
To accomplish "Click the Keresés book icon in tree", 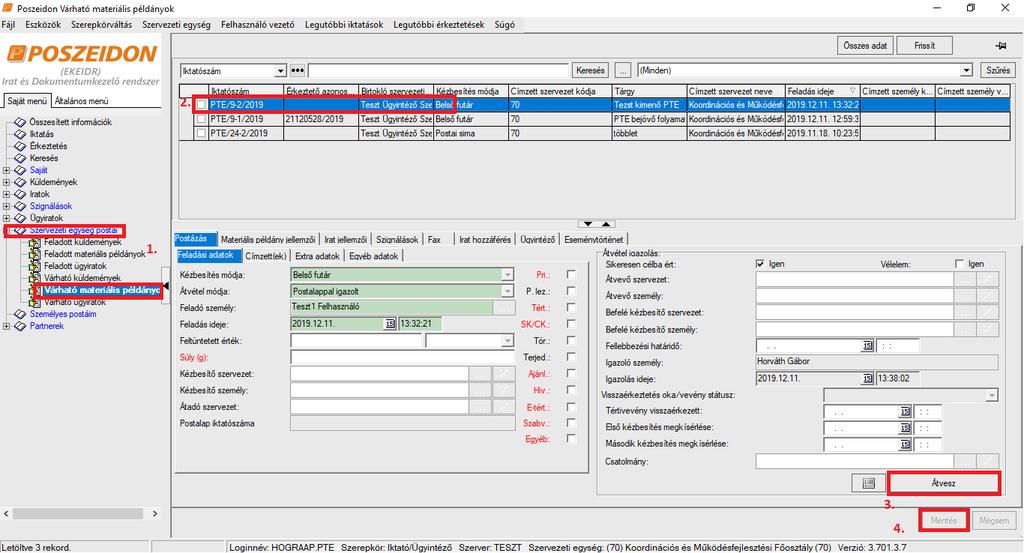I will (20, 158).
